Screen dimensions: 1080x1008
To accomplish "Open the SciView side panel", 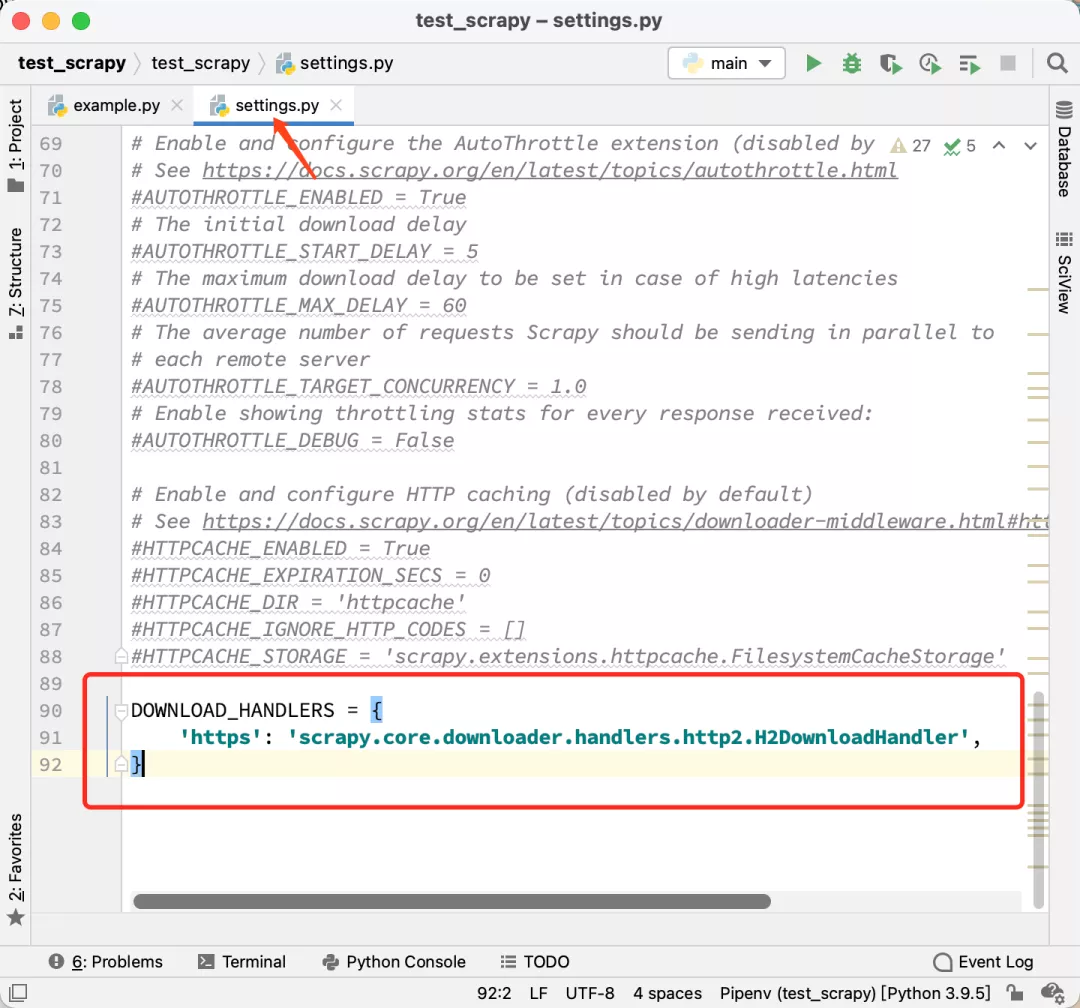I will (x=1064, y=273).
